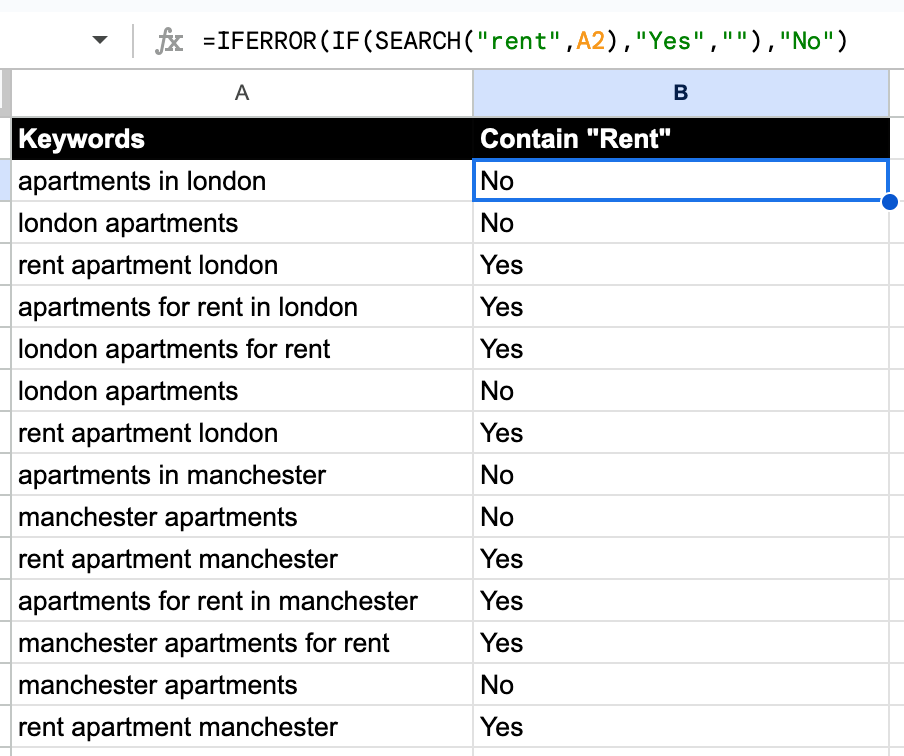The image size is (904, 756).
Task: Click the 'No' result beside 'london apartments'
Action: click(680, 223)
